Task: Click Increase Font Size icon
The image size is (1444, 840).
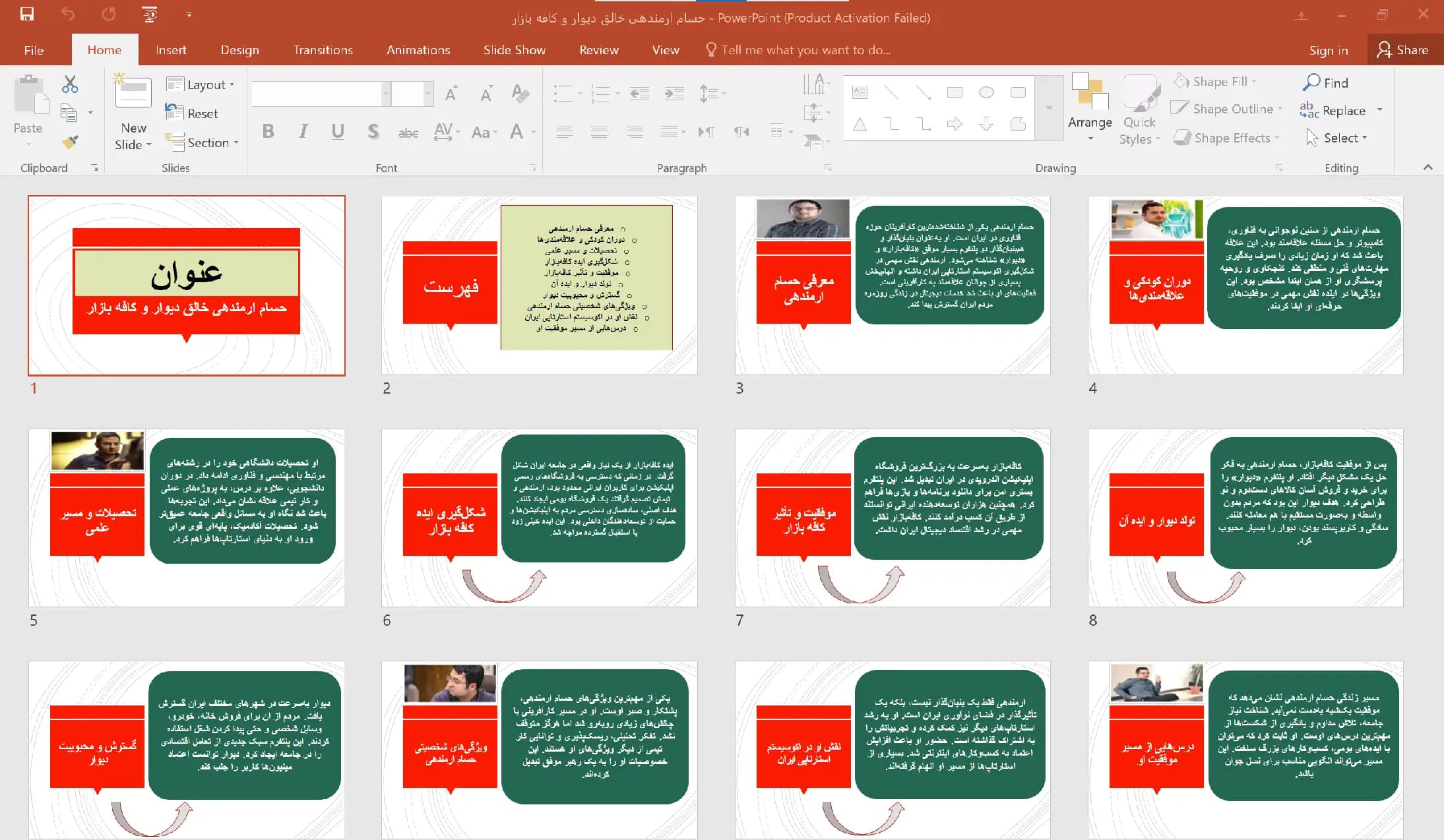Action: (451, 94)
